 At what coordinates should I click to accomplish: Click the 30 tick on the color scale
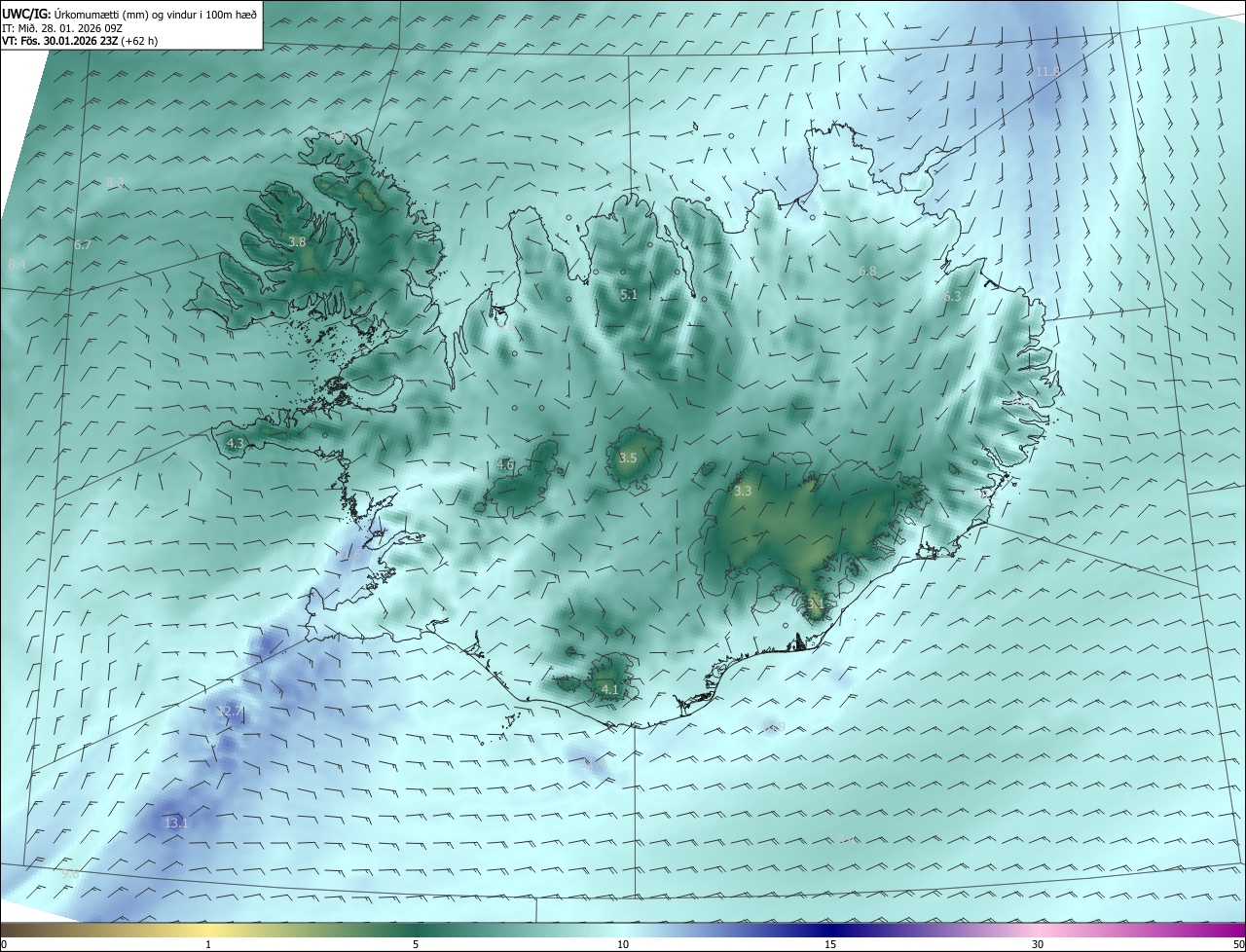point(1038,944)
